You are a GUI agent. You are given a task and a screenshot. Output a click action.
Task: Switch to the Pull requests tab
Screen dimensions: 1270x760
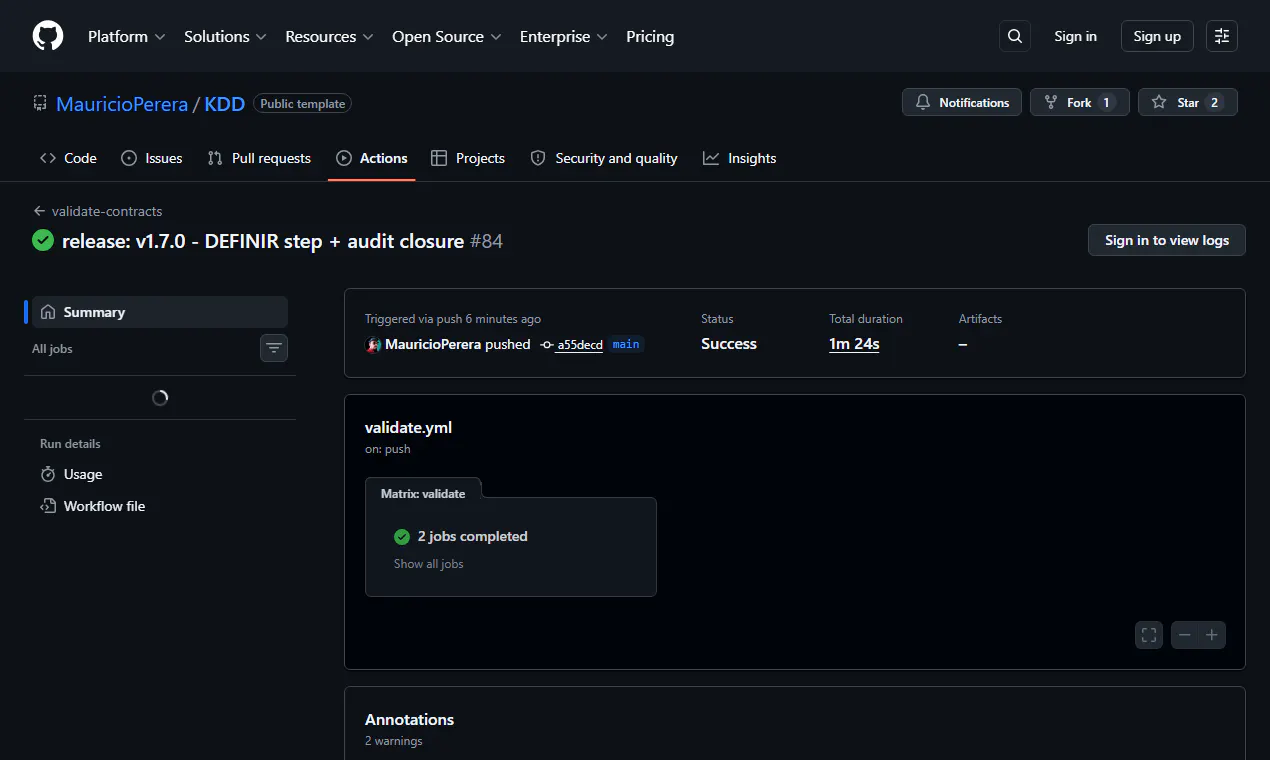[x=259, y=158]
